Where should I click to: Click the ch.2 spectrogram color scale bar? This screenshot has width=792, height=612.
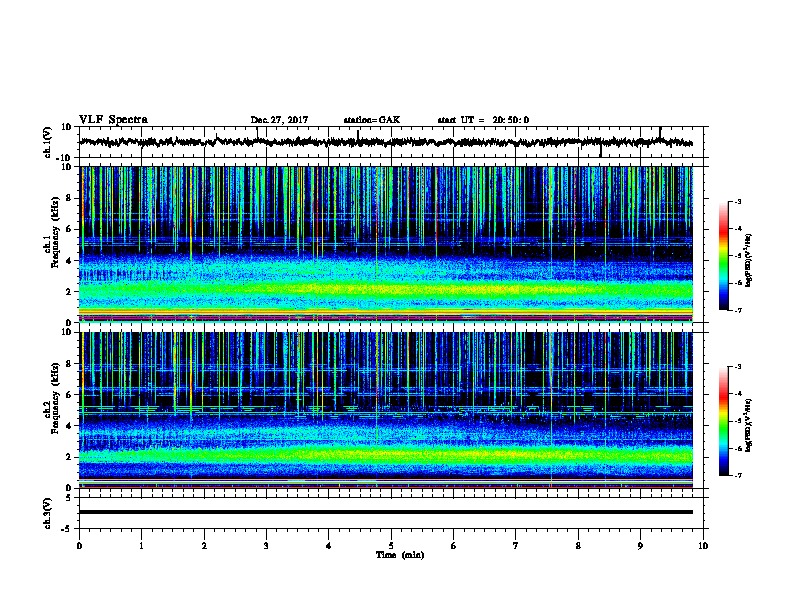[x=723, y=421]
